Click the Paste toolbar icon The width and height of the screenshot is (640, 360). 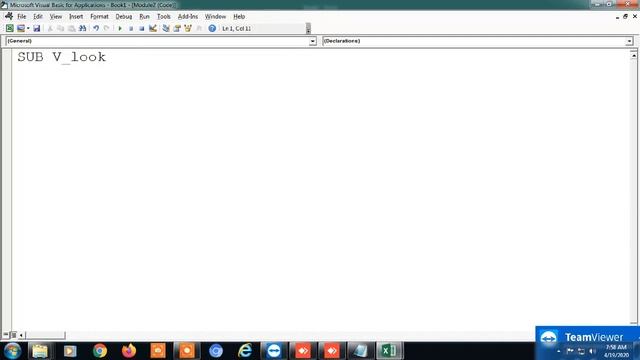[x=71, y=28]
